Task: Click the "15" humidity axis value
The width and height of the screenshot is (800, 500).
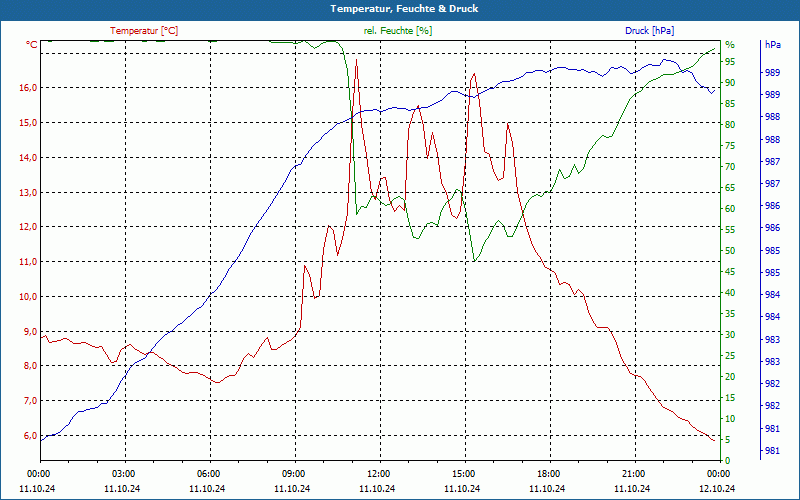Action: point(730,397)
